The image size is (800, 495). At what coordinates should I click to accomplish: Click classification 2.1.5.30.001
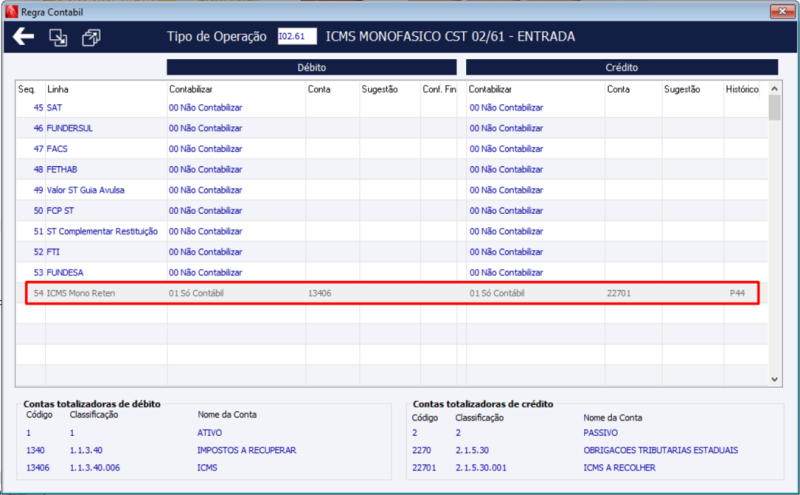click(x=481, y=467)
